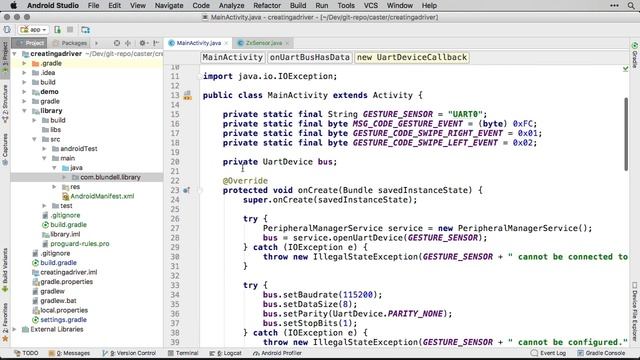Open the Messages tool window

[x=69, y=353]
